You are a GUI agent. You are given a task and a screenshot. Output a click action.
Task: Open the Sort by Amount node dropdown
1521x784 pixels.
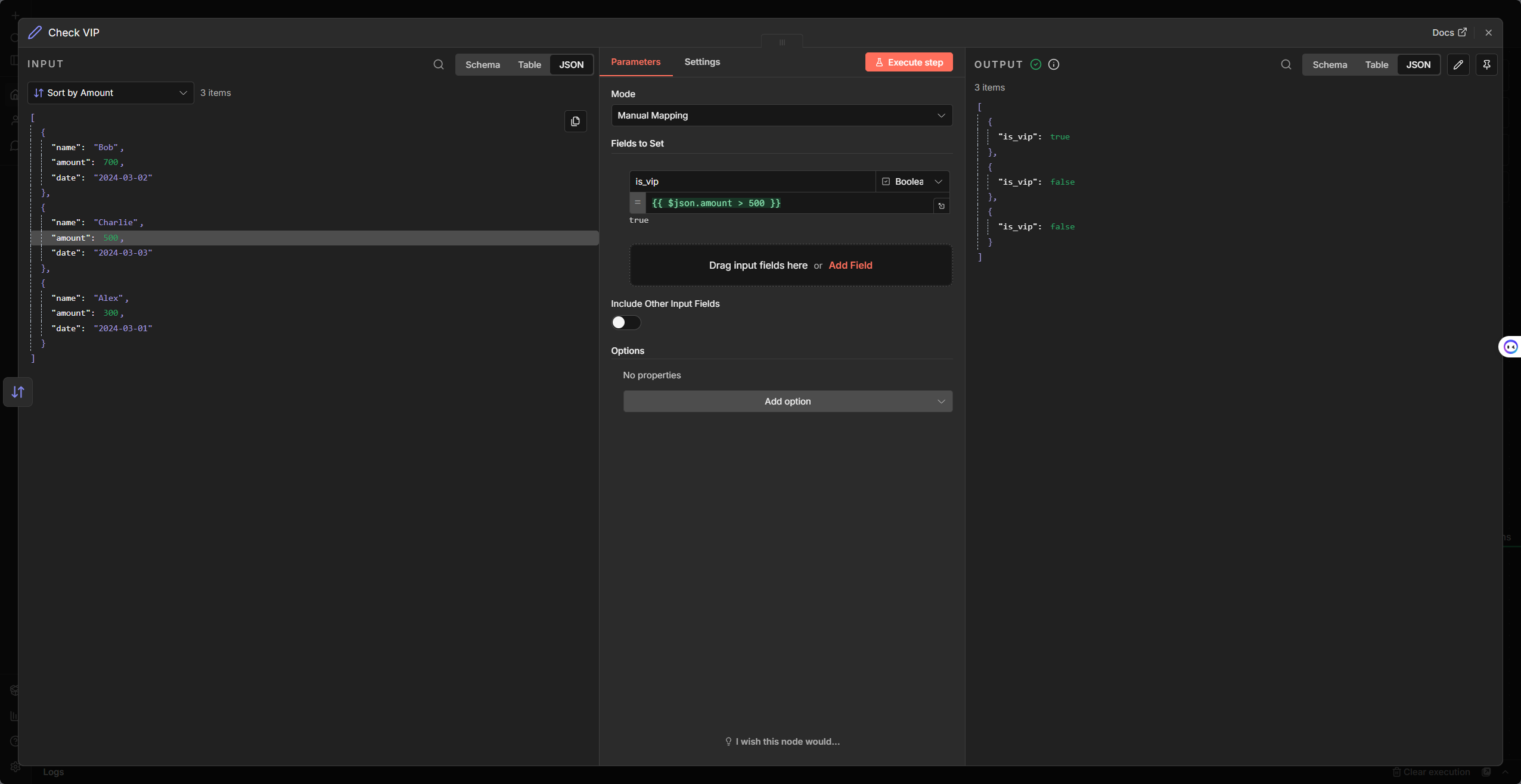[x=111, y=93]
